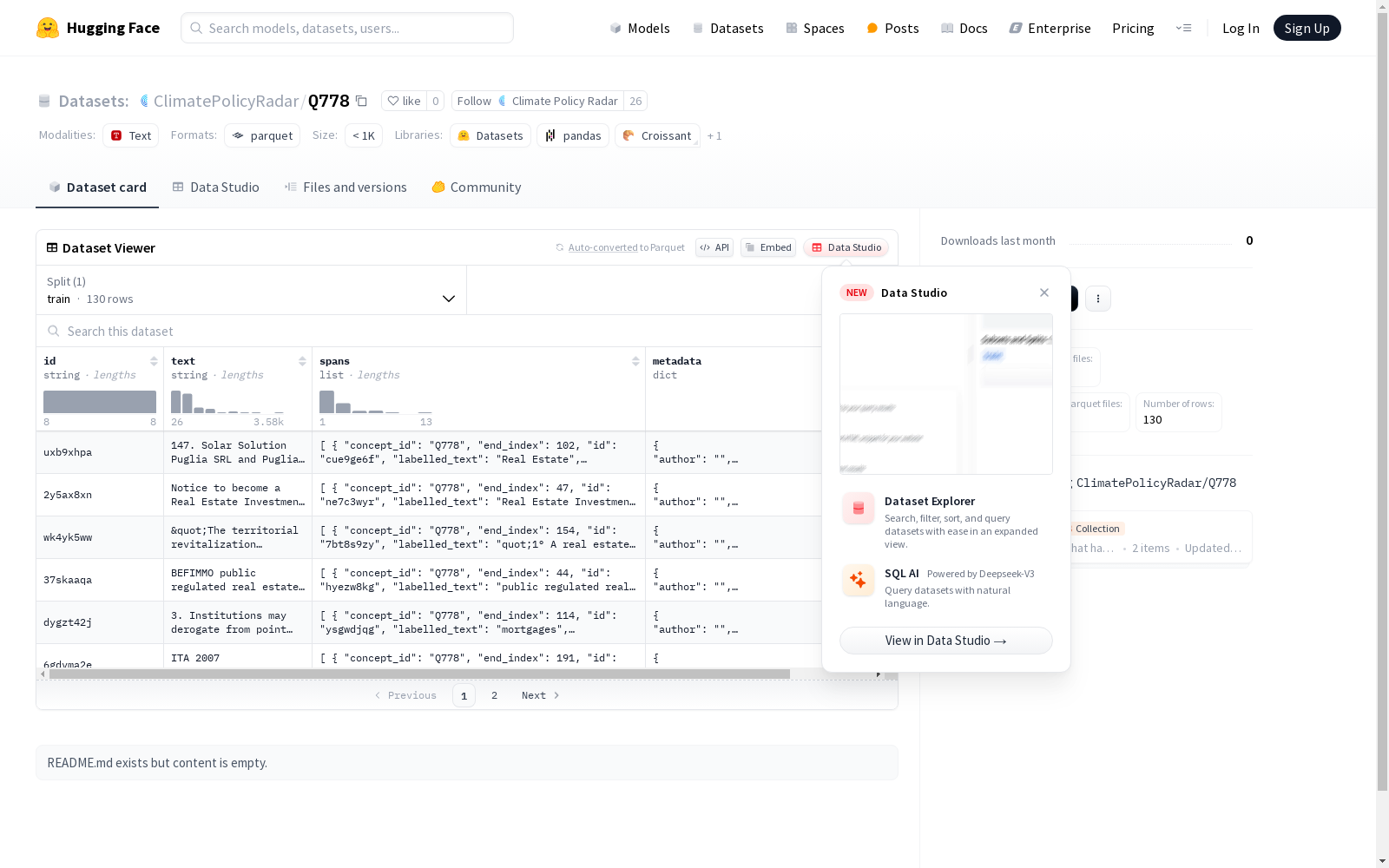This screenshot has height=868, width=1389.
Task: Switch to the Data Studio tab
Action: [215, 187]
